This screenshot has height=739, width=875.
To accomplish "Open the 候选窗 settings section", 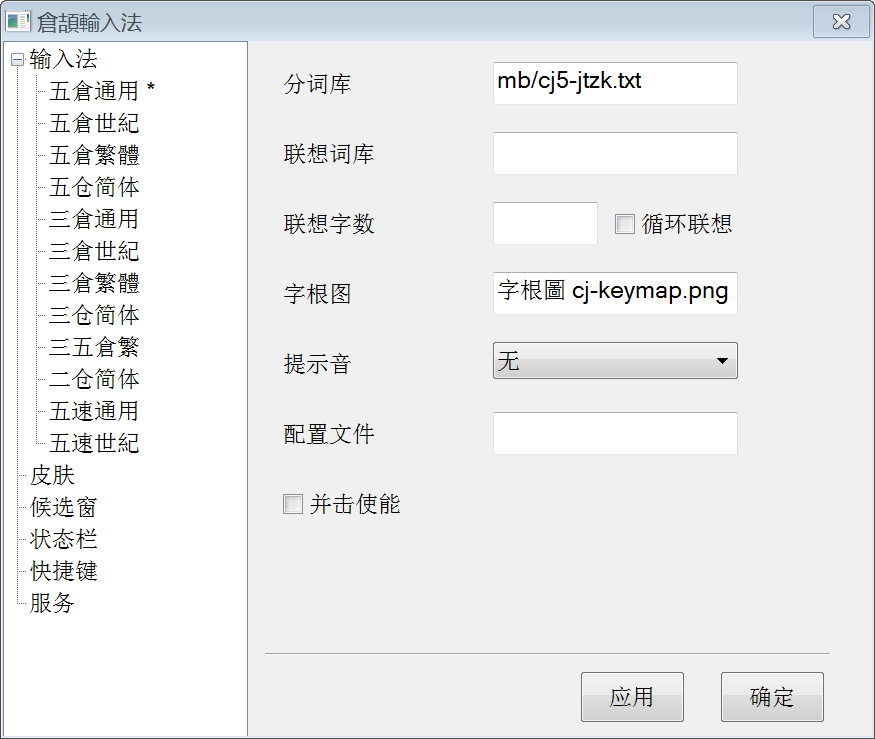I will tap(64, 507).
